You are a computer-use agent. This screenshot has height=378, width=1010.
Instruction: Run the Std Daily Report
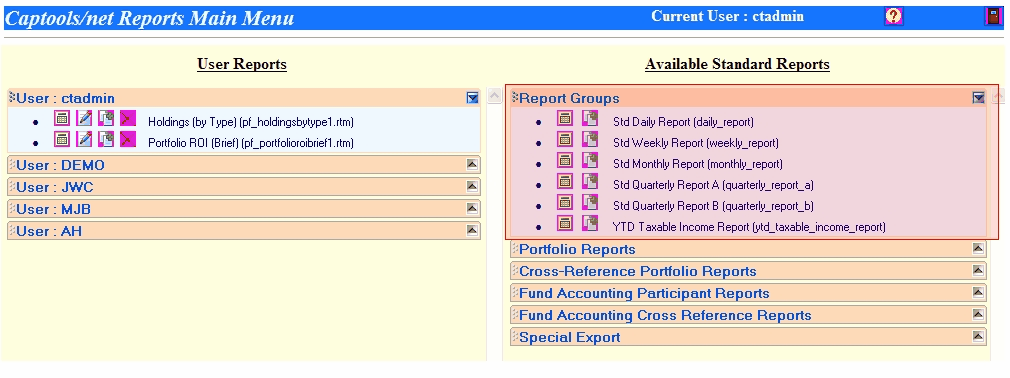pyautogui.click(x=565, y=118)
